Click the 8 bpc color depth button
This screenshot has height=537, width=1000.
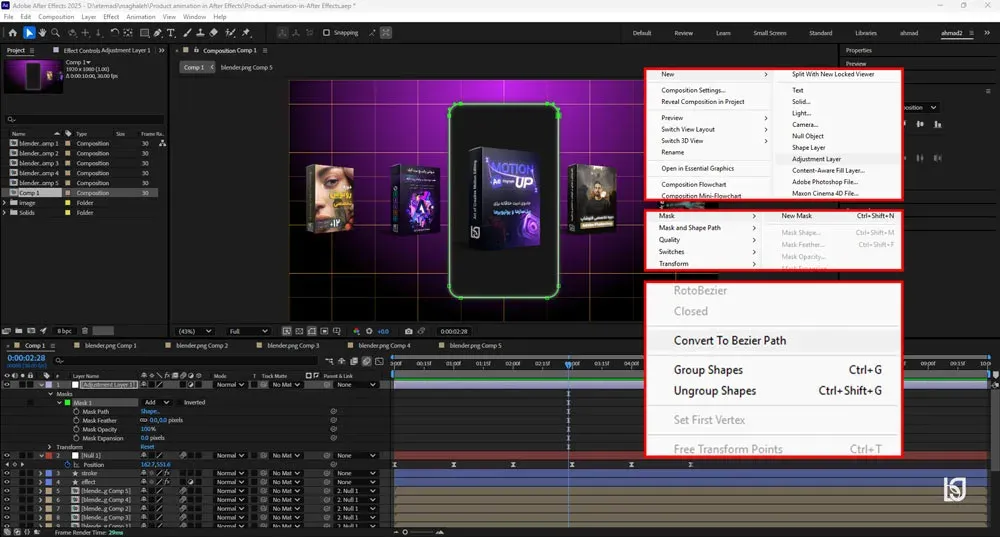point(64,331)
